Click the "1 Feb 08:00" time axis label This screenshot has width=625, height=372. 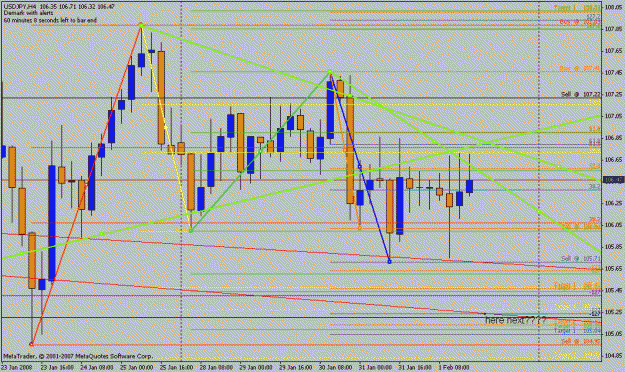(x=454, y=367)
